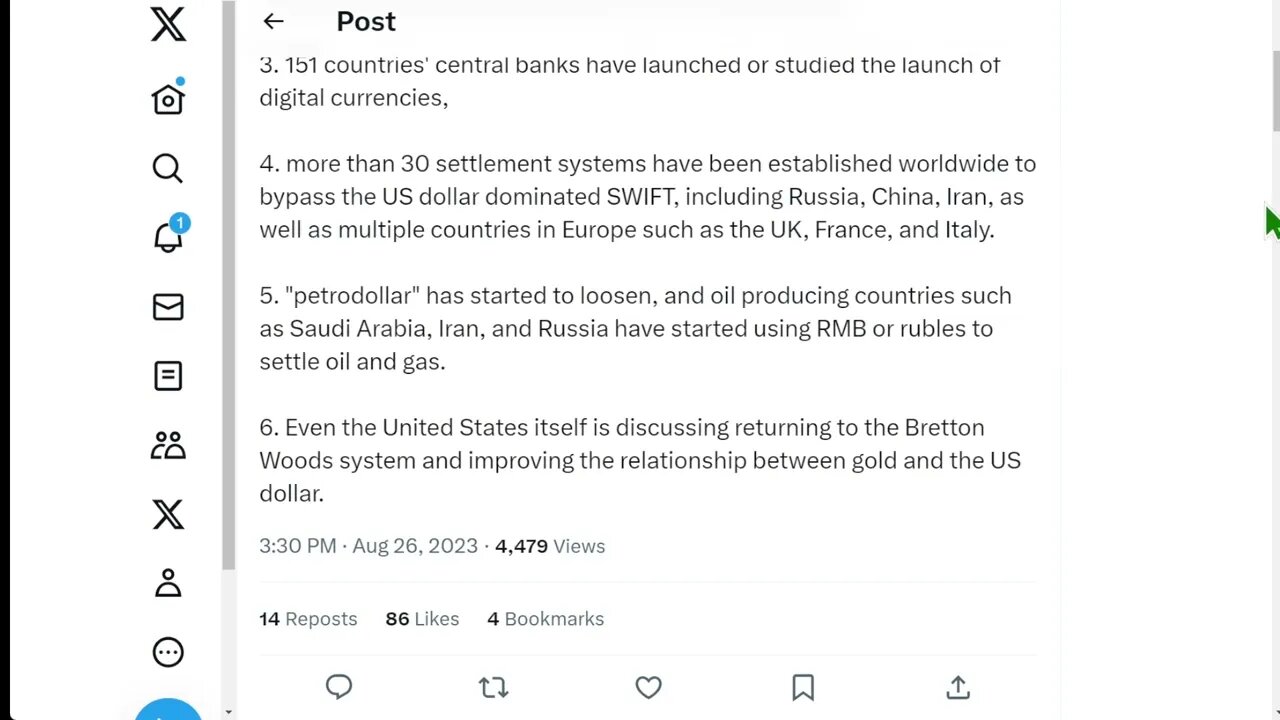1280x720 pixels.
Task: View the 86 Likes list
Action: tap(422, 619)
